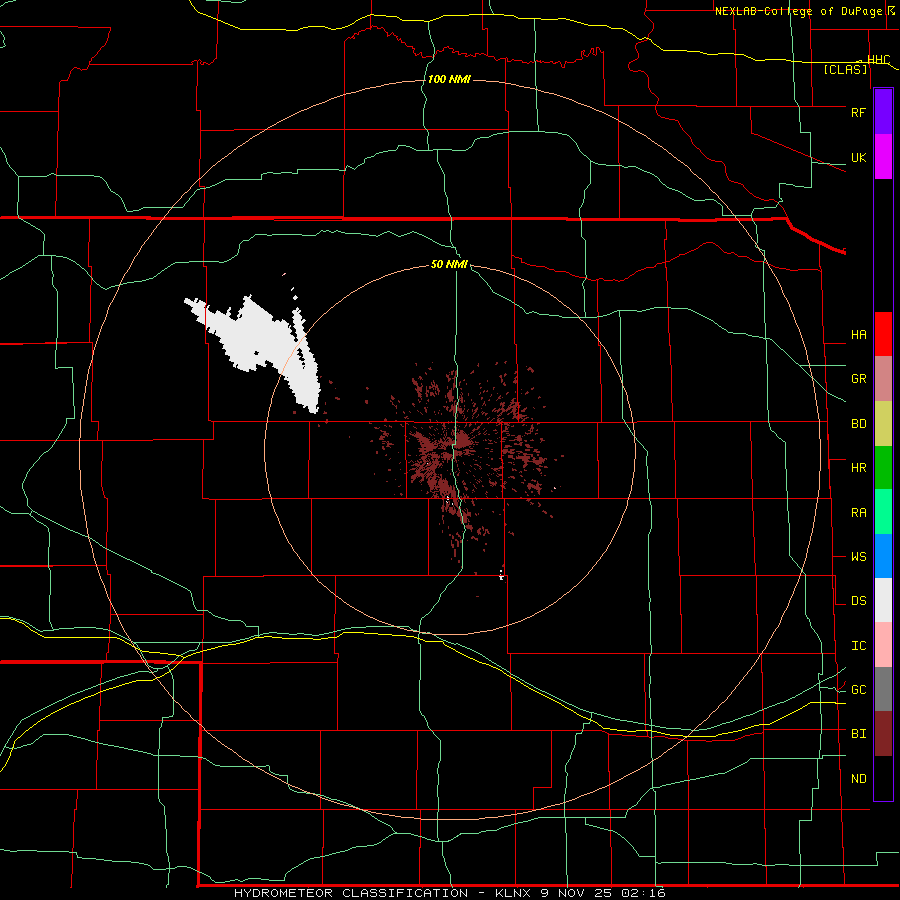This screenshot has height=900, width=900.
Task: Click the red HA color swatch
Action: 883,334
